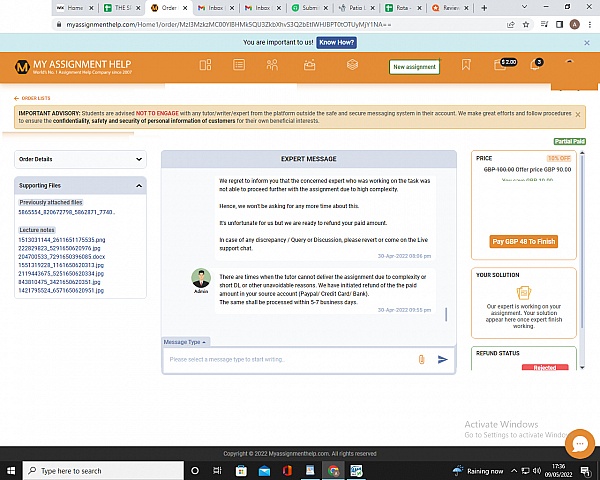Click the bookmark icon in header
Image resolution: width=600 pixels, height=480 pixels.
click(x=466, y=66)
